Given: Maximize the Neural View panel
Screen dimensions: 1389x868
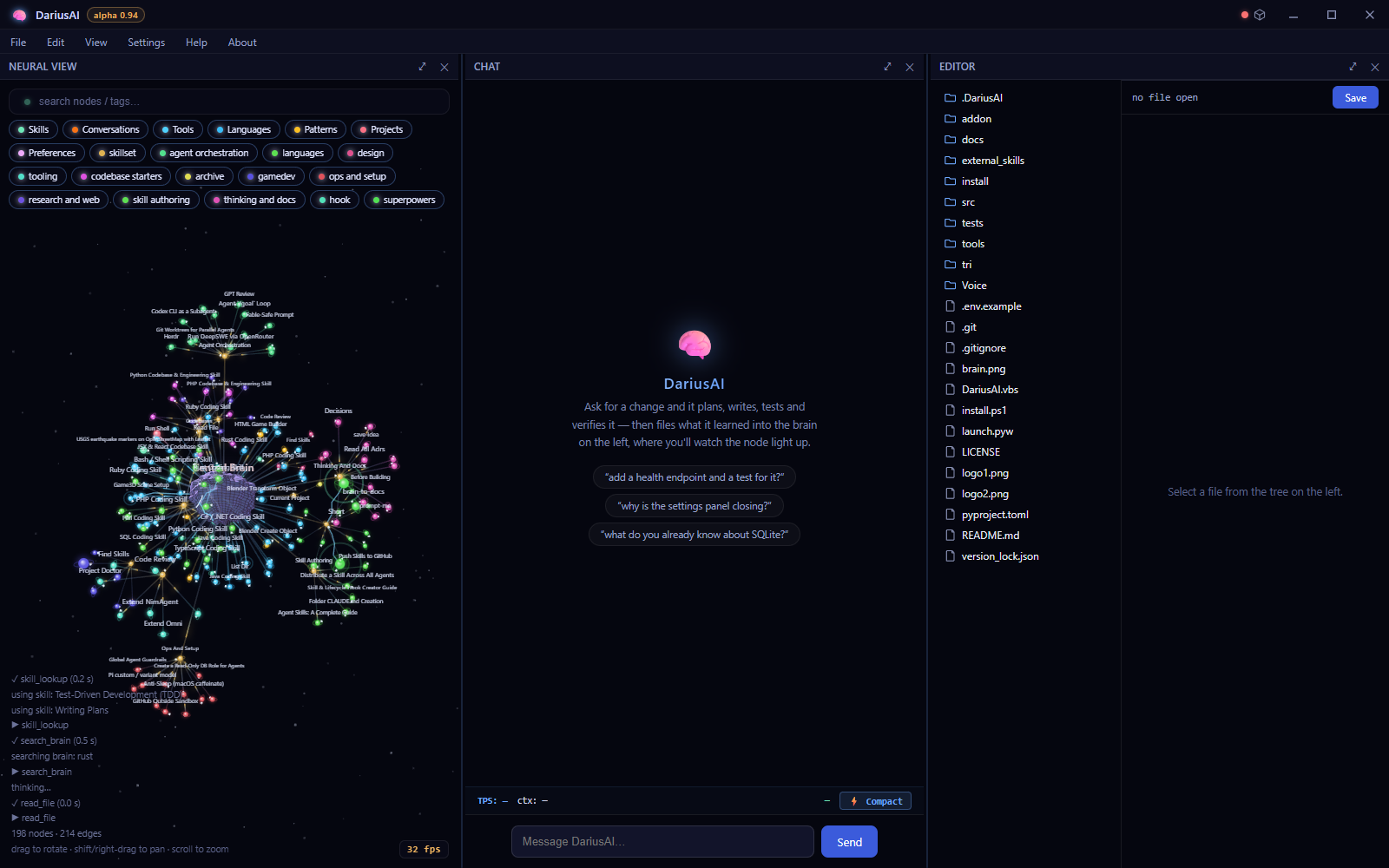Looking at the screenshot, I should (423, 67).
